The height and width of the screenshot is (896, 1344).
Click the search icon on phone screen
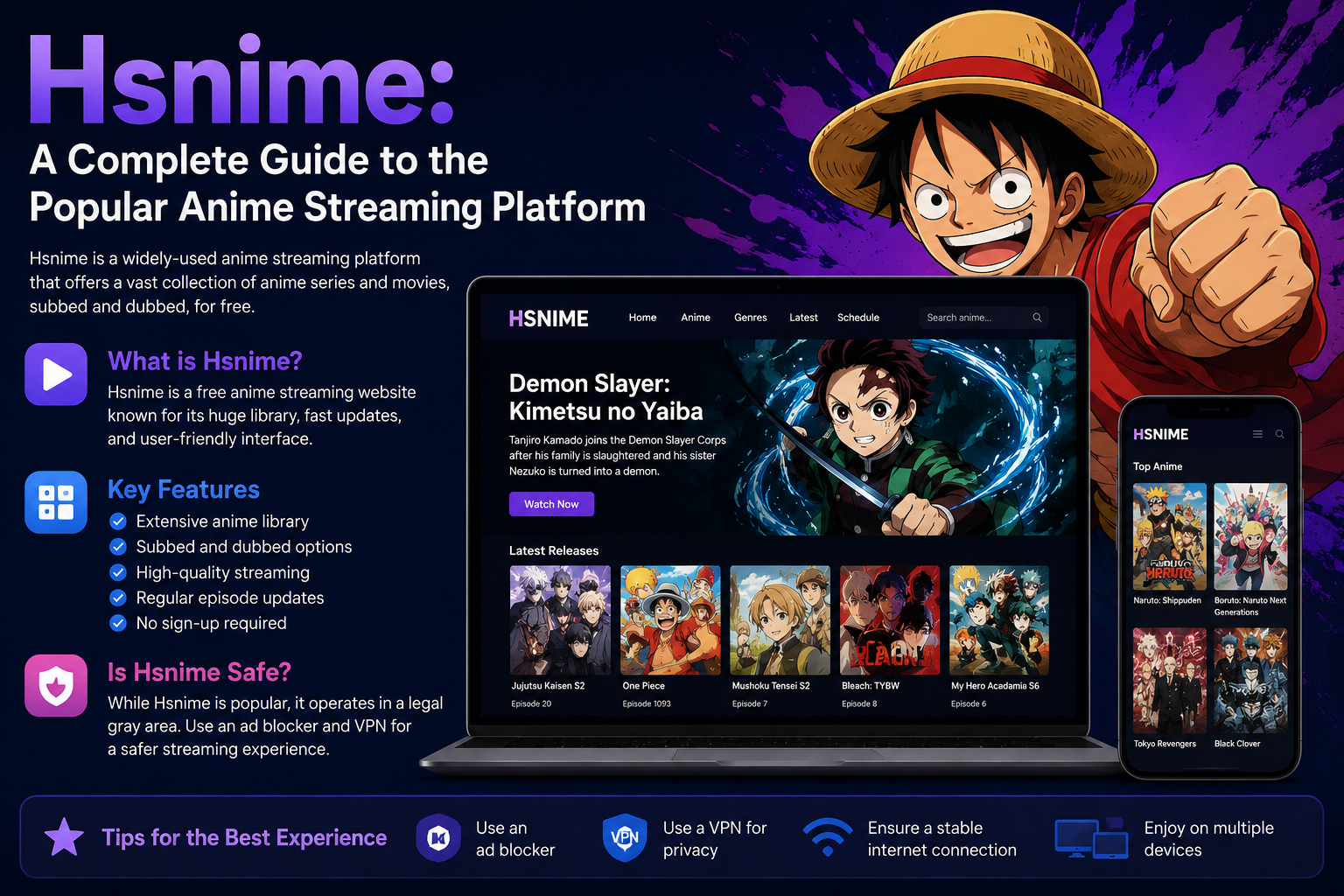(1279, 434)
